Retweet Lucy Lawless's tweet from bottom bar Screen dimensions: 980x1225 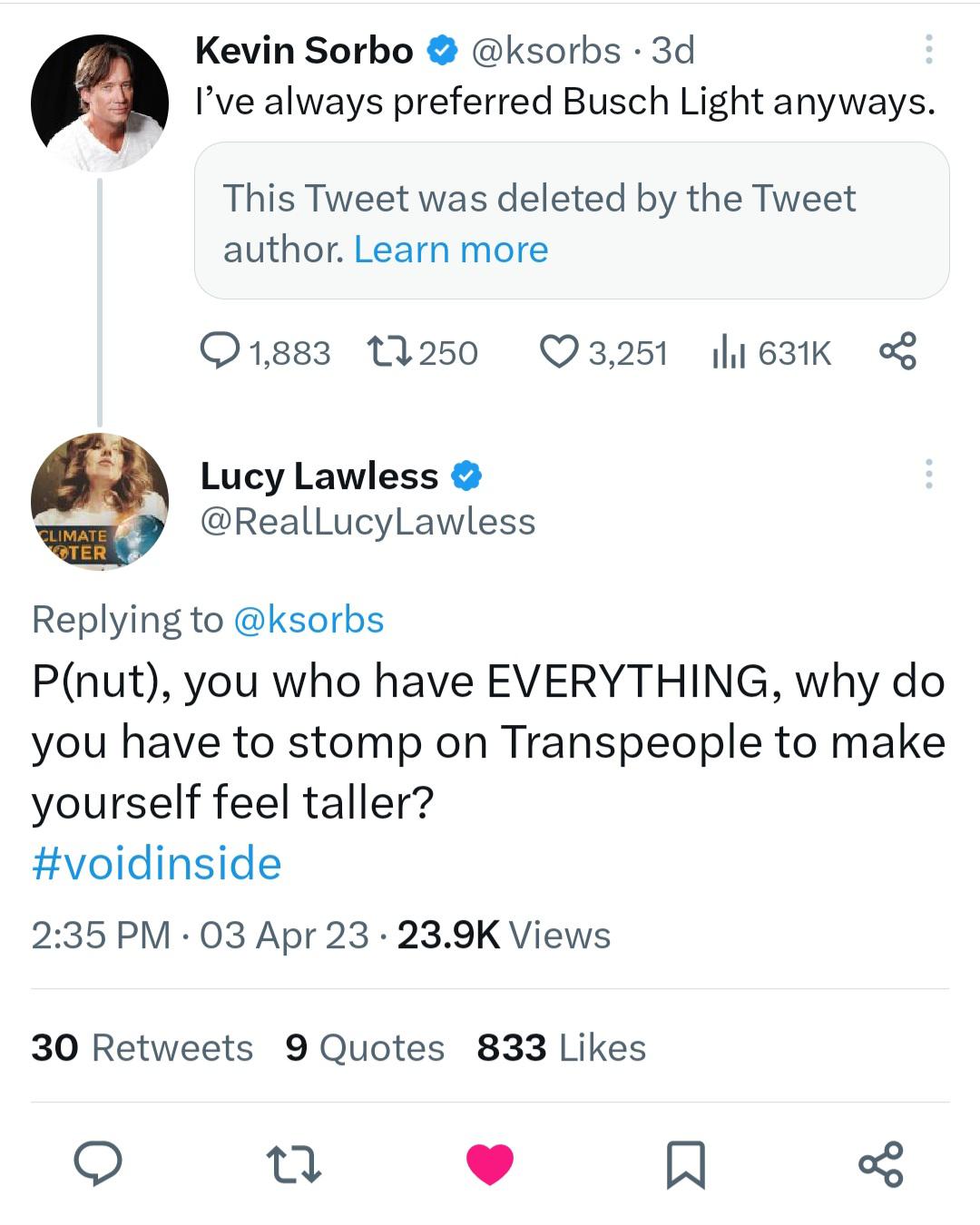[x=294, y=1164]
